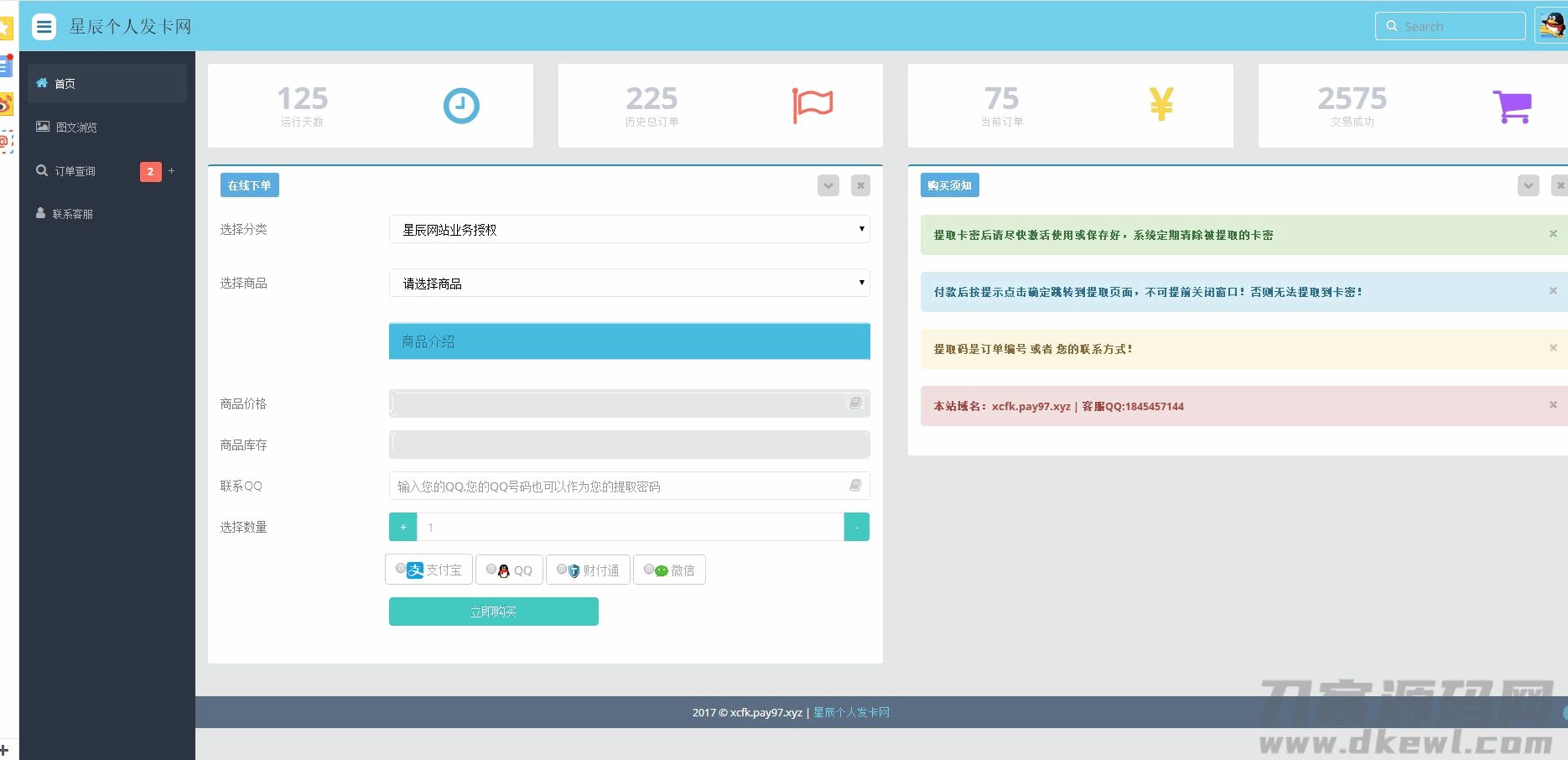
Task: Collapse the 在线下单 panel with chevron
Action: click(x=828, y=185)
